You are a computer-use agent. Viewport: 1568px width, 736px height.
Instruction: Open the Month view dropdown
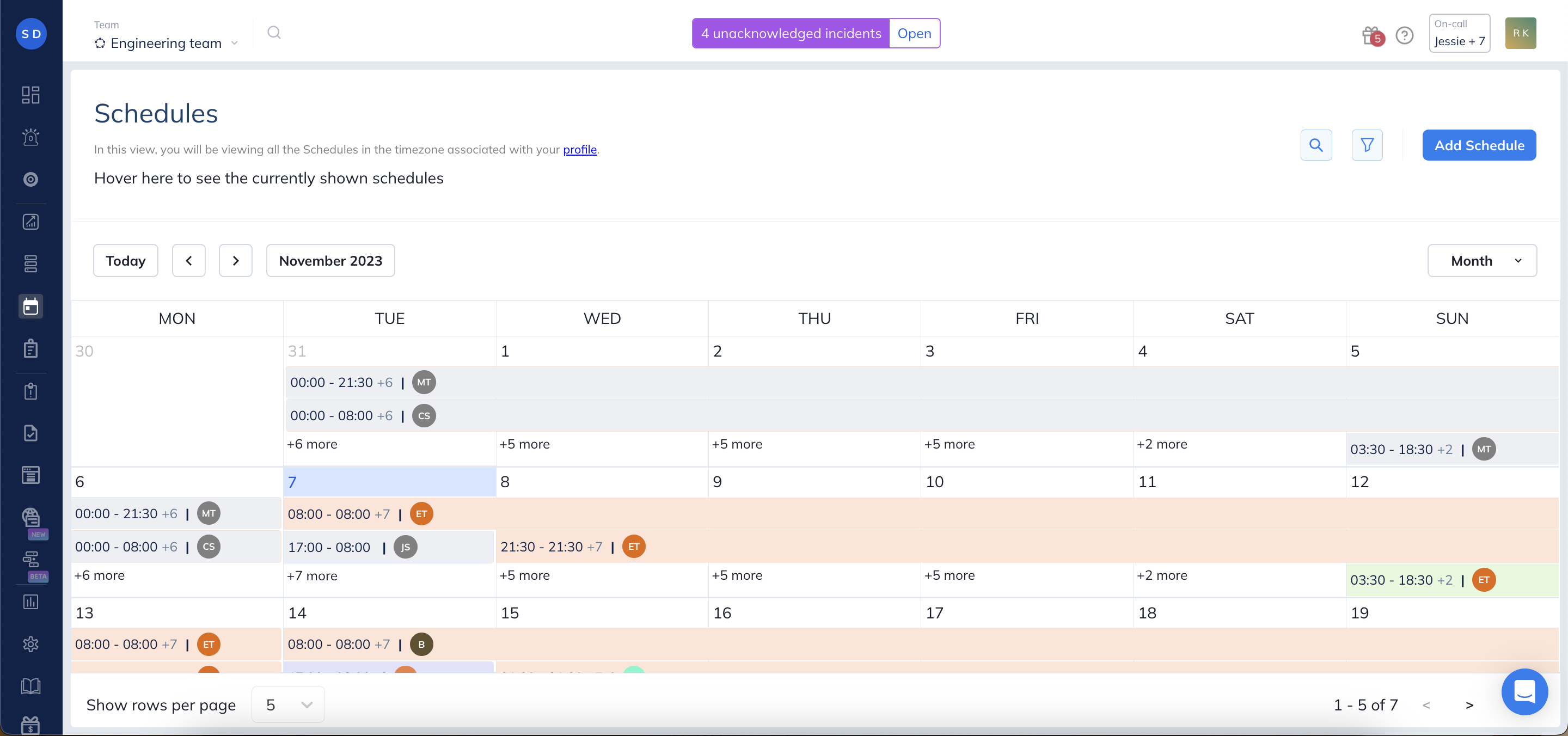[x=1481, y=261]
